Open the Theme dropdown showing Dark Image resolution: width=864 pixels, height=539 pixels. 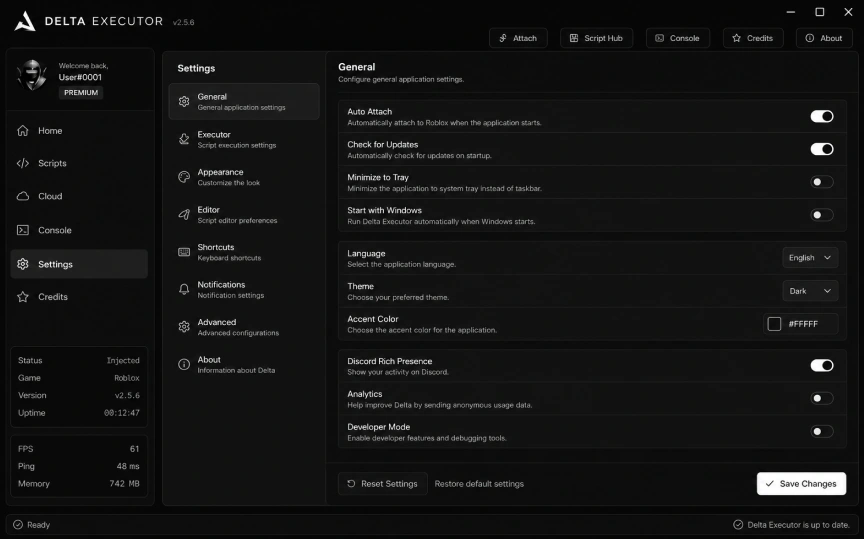tap(810, 290)
